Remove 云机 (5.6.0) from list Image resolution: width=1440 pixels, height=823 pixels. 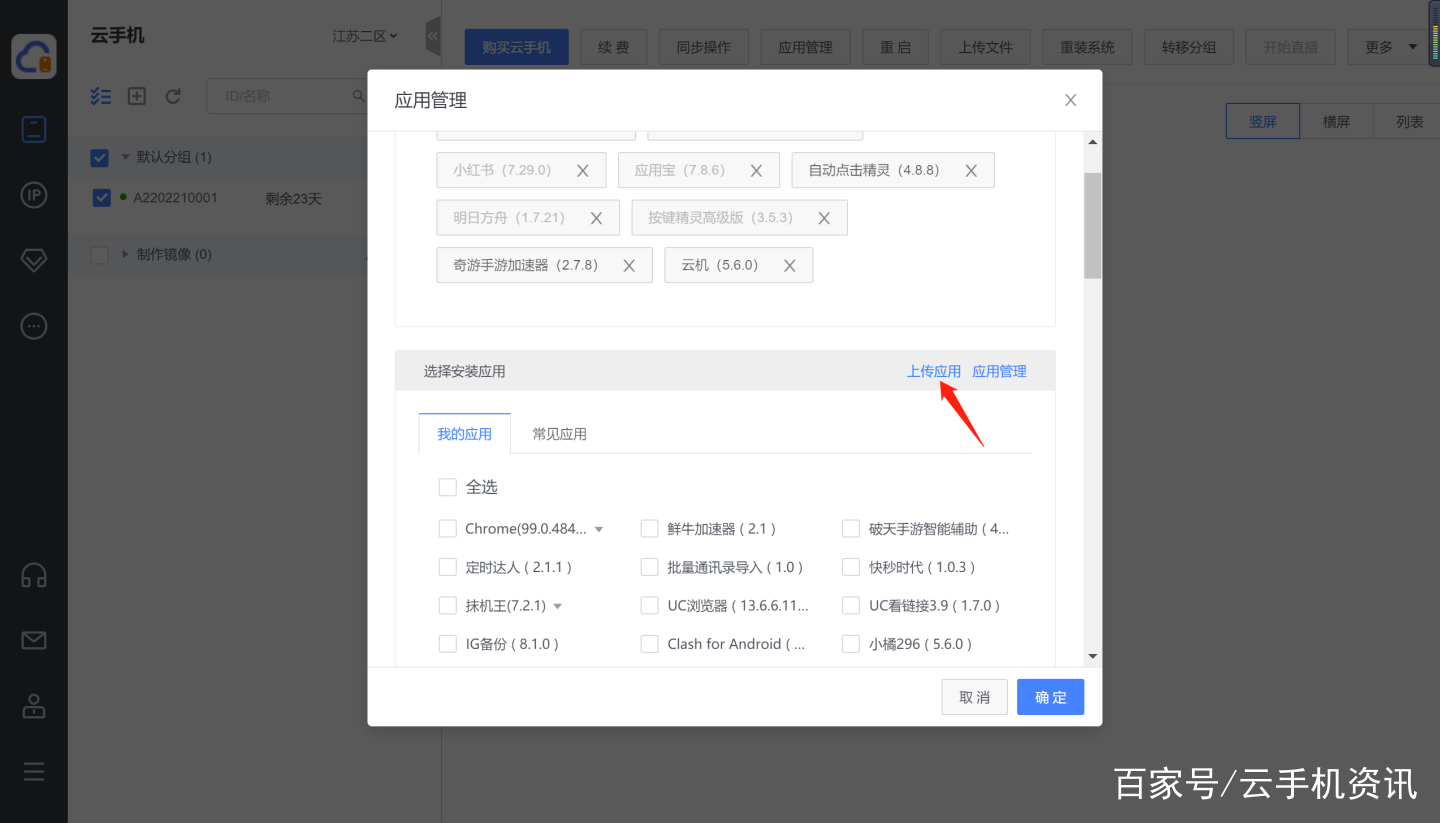click(790, 266)
